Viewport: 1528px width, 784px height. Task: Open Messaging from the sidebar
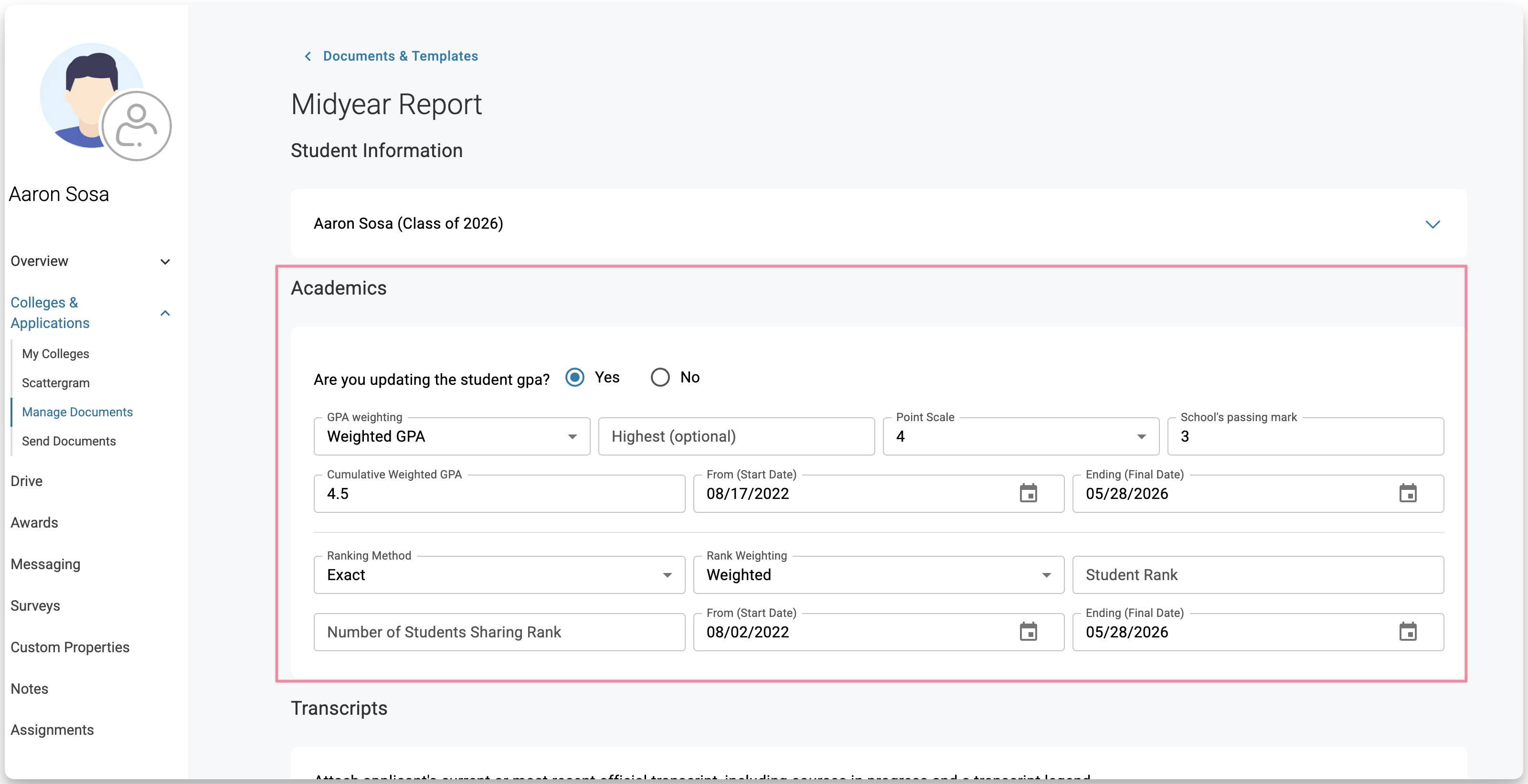(45, 564)
